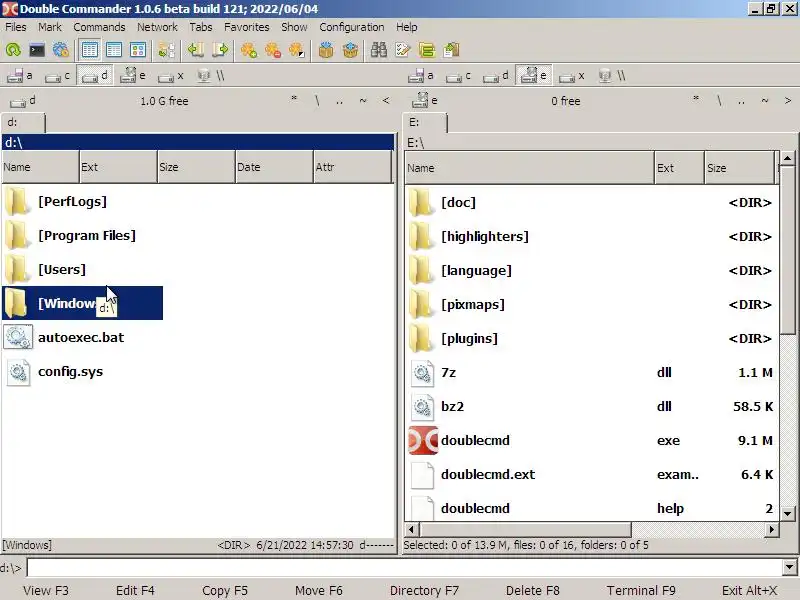
Task: Click the go forward arrow toolbar icon
Action: click(x=220, y=50)
